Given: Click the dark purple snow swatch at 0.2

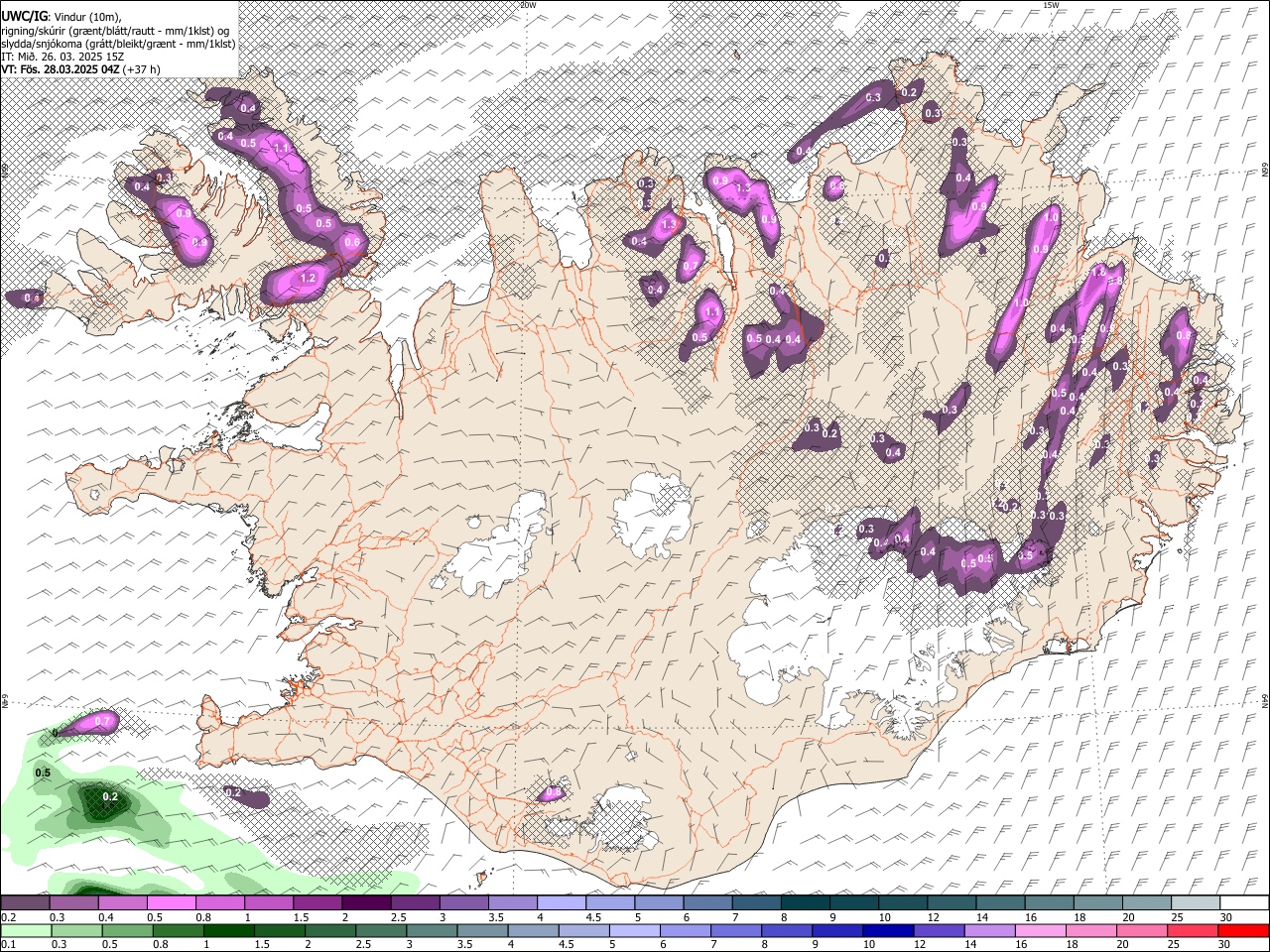Looking at the screenshot, I should (25, 902).
